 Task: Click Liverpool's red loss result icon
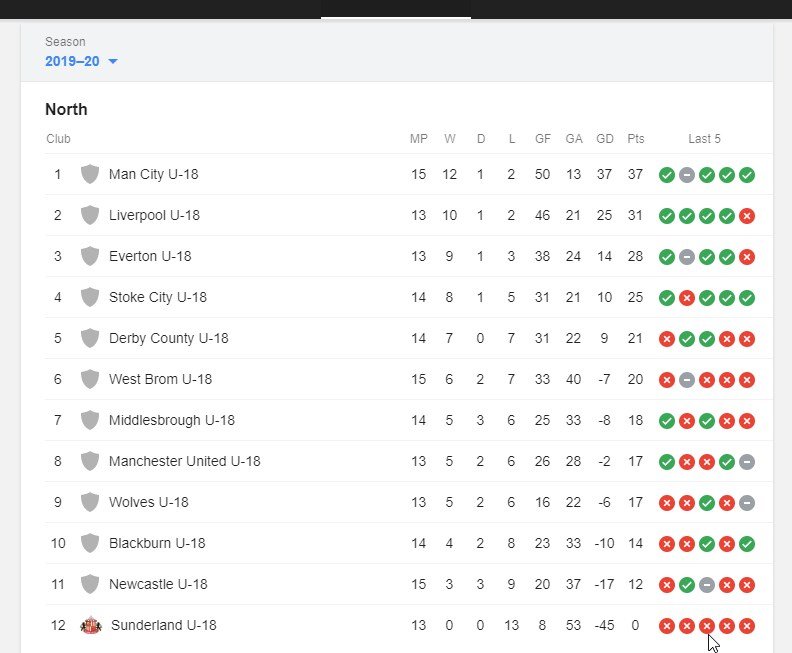pos(747,216)
